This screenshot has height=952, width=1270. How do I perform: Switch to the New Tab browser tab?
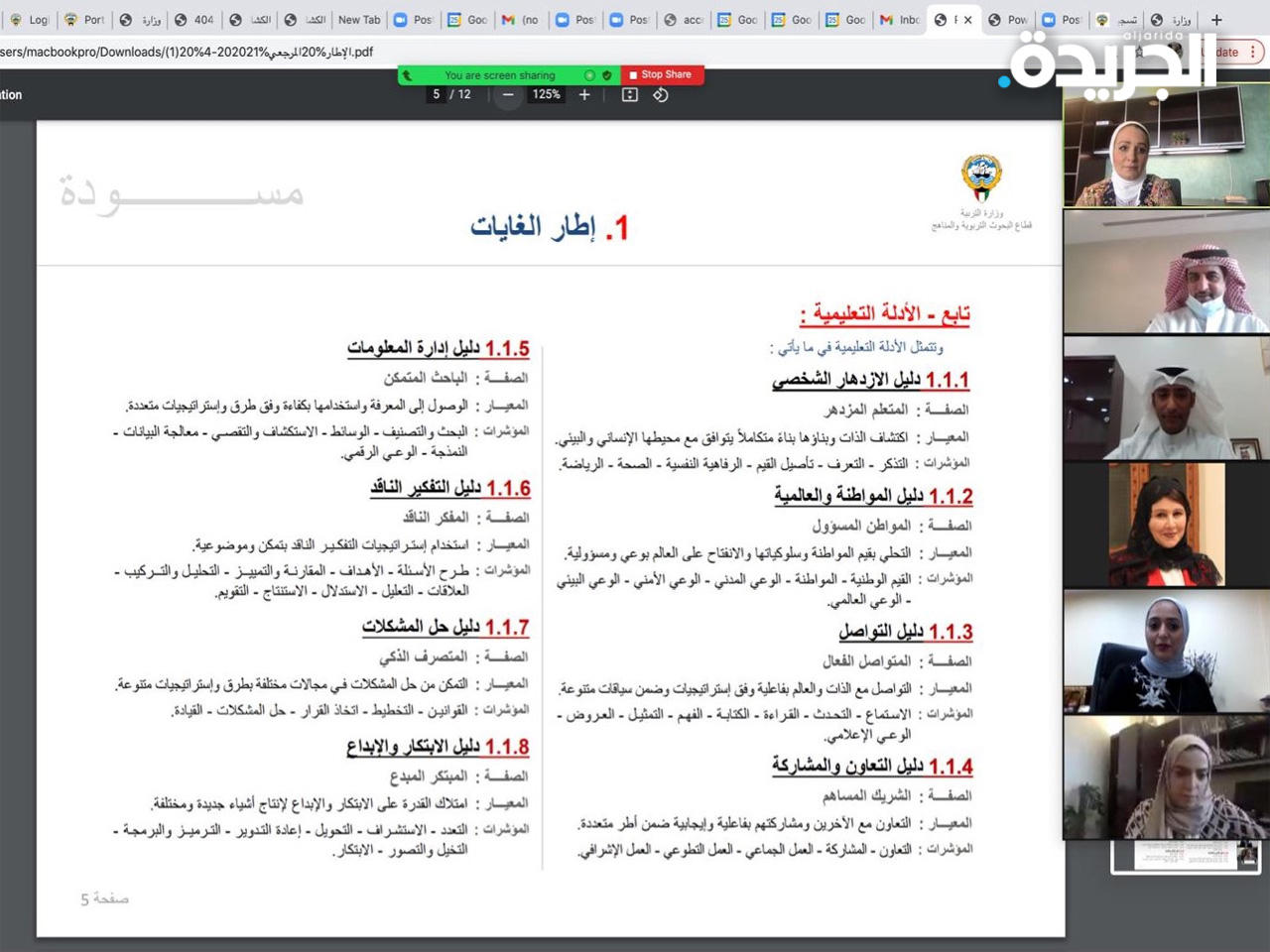pyautogui.click(x=358, y=19)
